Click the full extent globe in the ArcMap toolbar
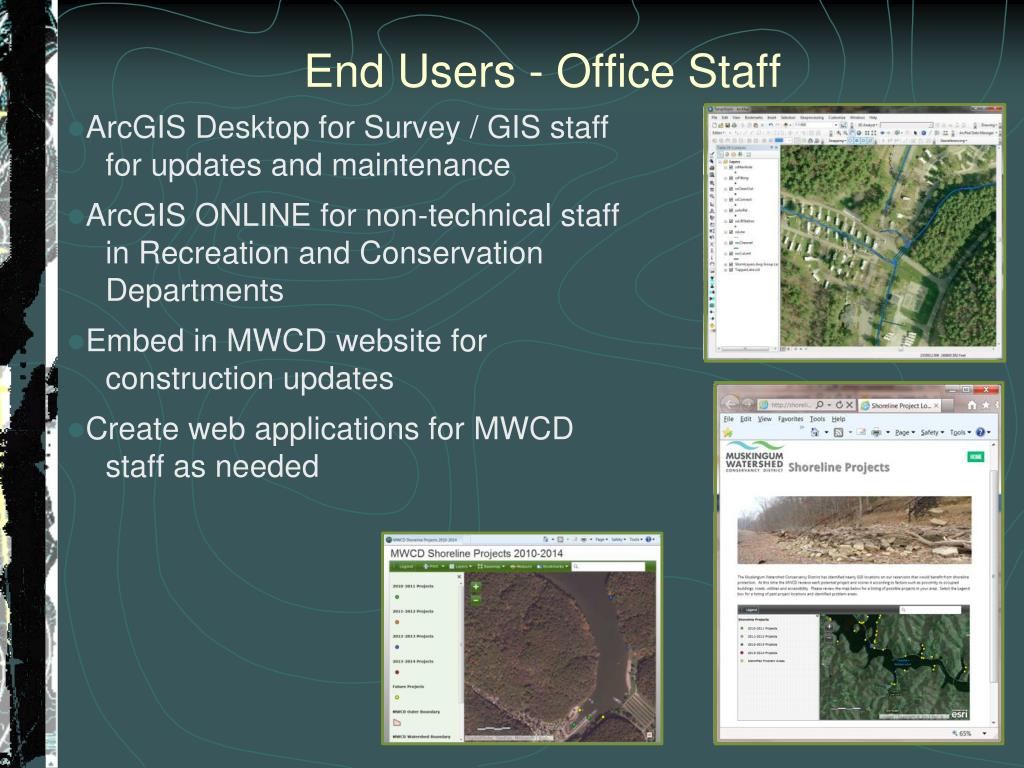1024x768 pixels. pyautogui.click(x=859, y=133)
